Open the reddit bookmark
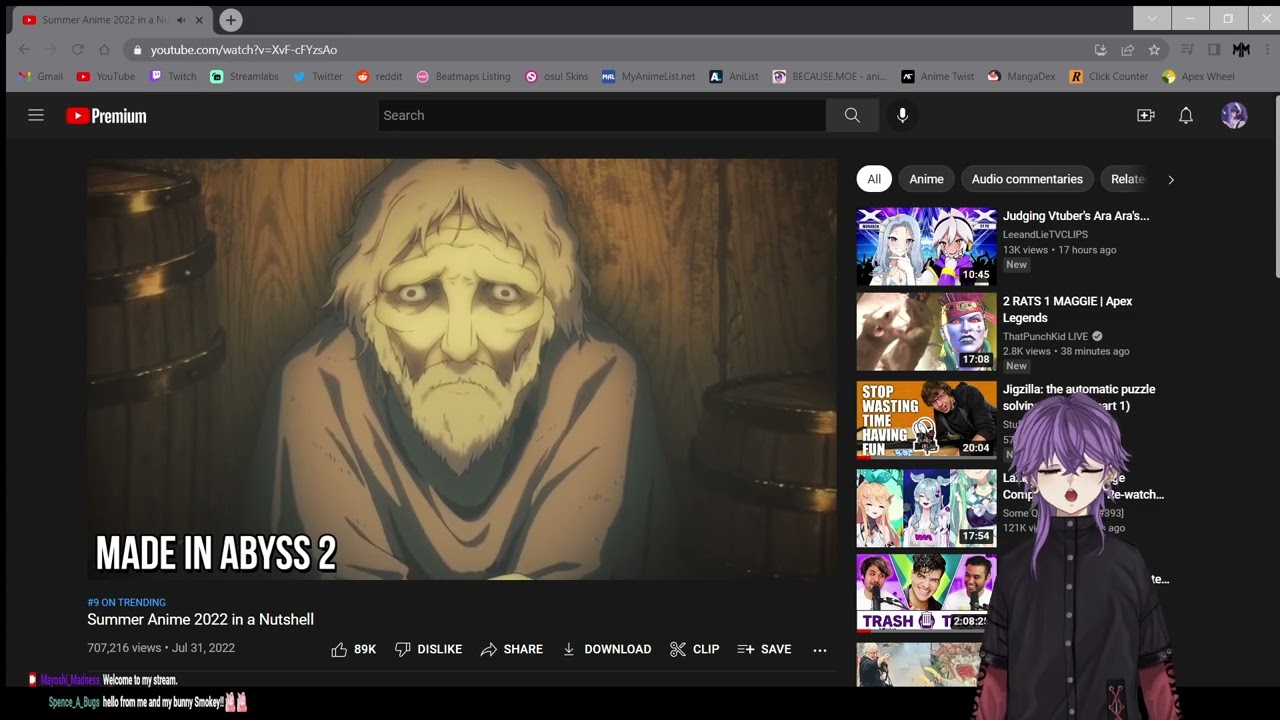The width and height of the screenshot is (1280, 720). (x=379, y=76)
